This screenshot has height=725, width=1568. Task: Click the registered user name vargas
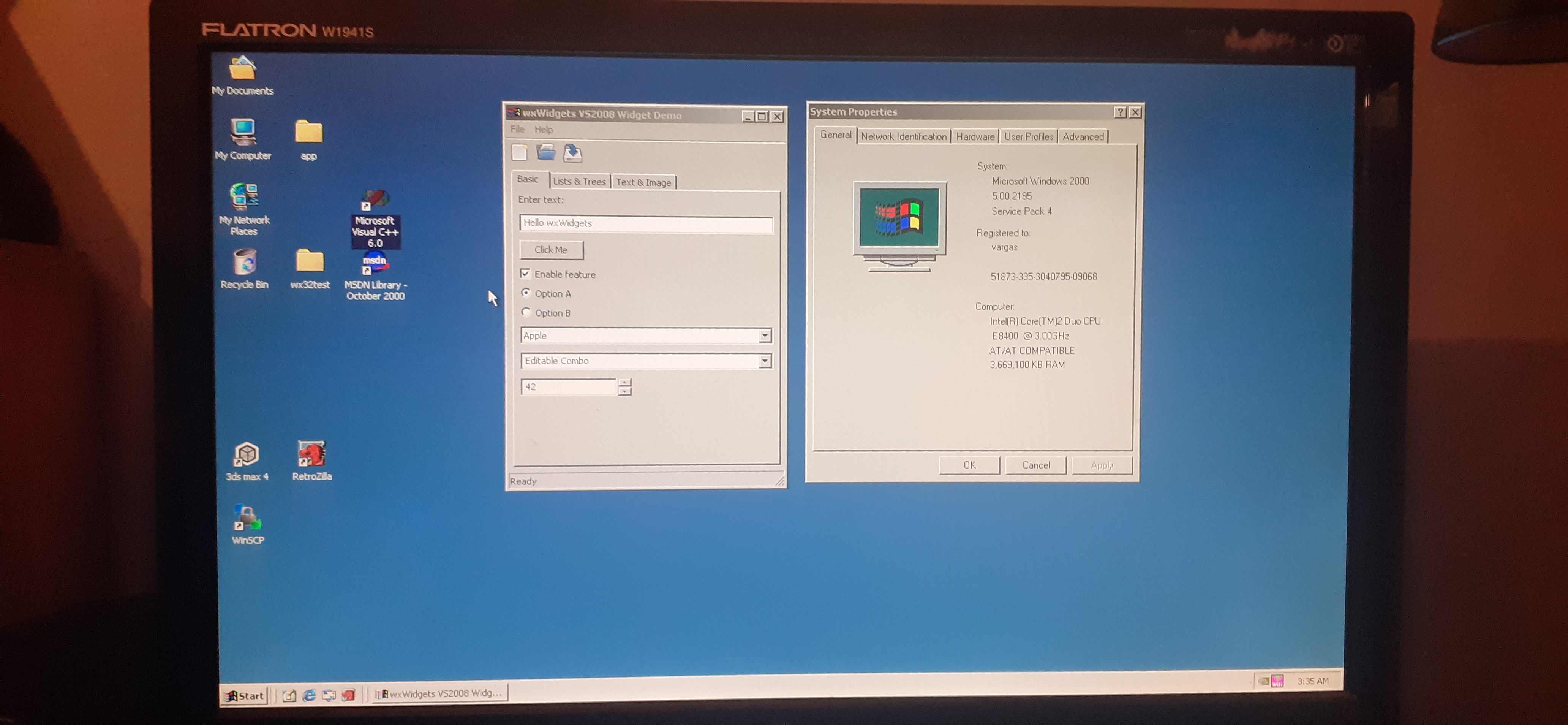point(1004,247)
